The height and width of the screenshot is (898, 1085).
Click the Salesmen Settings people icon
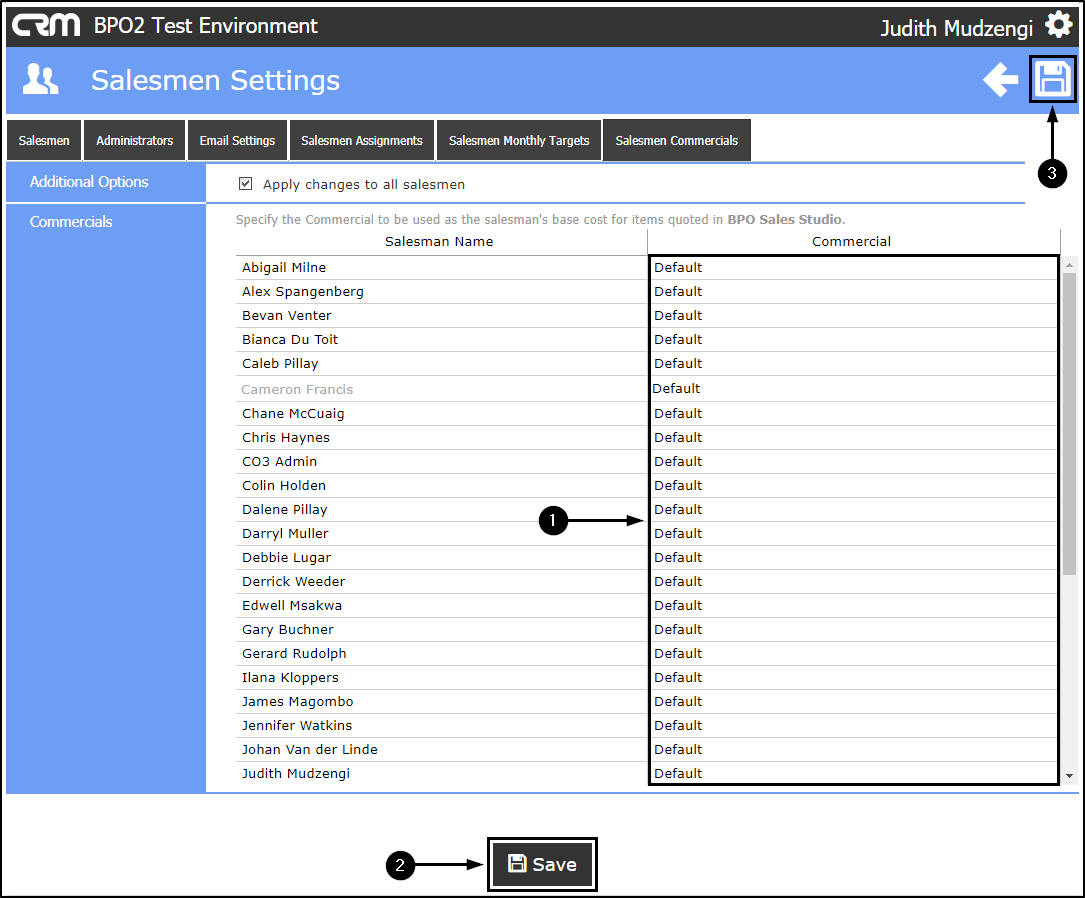click(x=40, y=80)
